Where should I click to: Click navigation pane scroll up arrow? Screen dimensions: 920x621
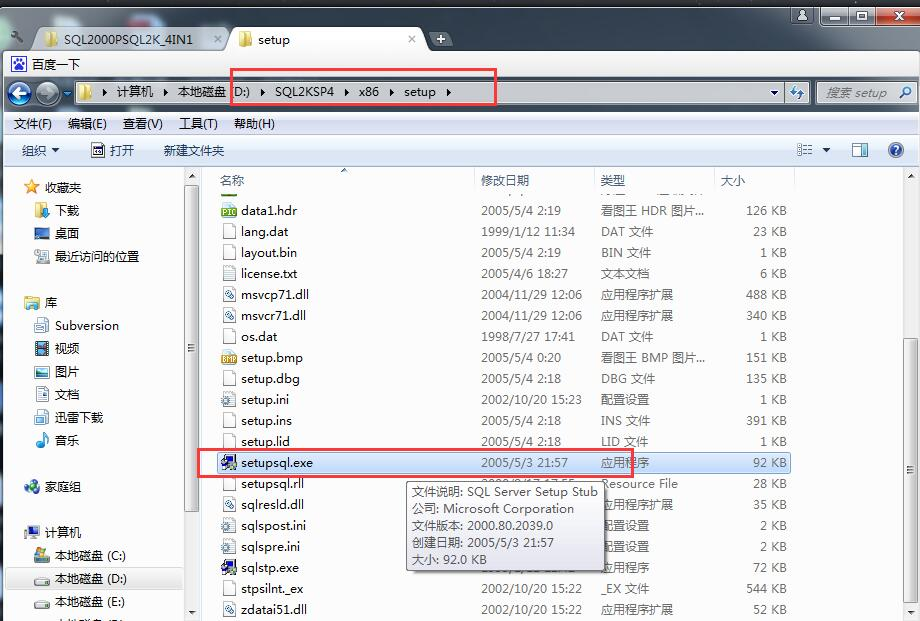point(192,176)
